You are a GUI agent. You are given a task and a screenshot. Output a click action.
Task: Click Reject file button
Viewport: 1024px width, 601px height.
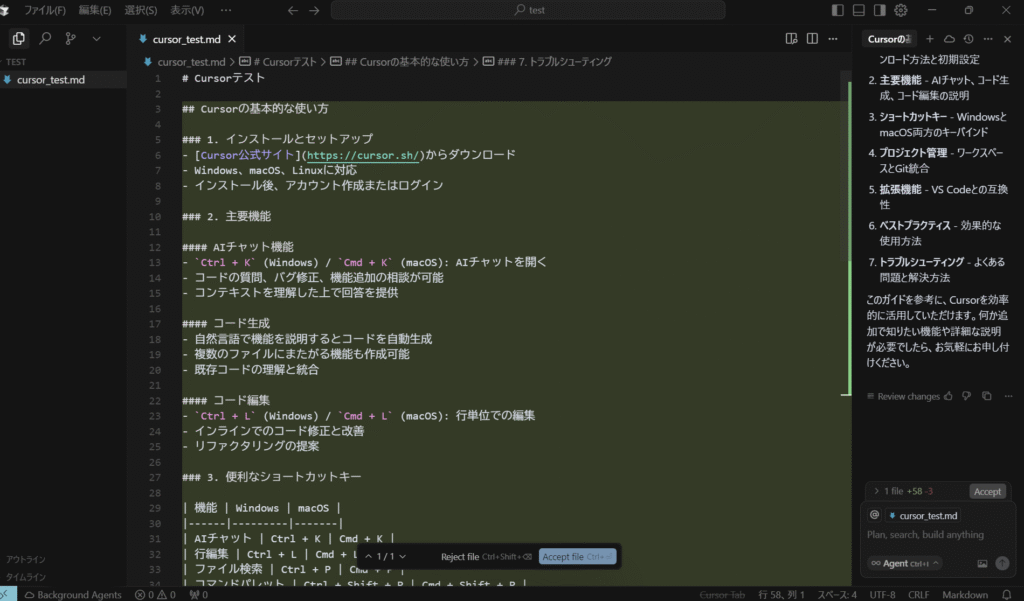(x=486, y=557)
